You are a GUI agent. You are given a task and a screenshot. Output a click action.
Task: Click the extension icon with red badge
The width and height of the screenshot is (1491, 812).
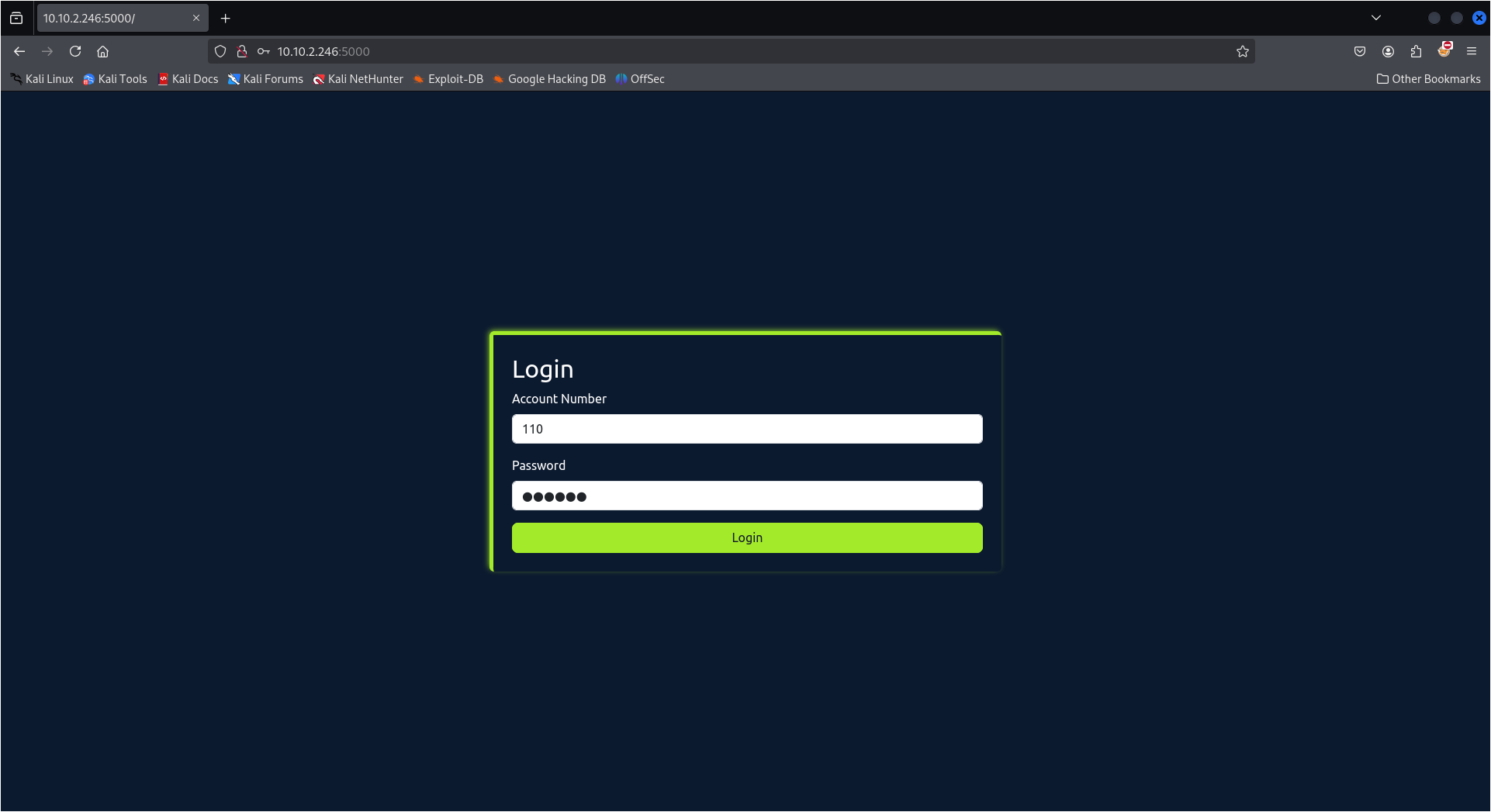pyautogui.click(x=1444, y=50)
